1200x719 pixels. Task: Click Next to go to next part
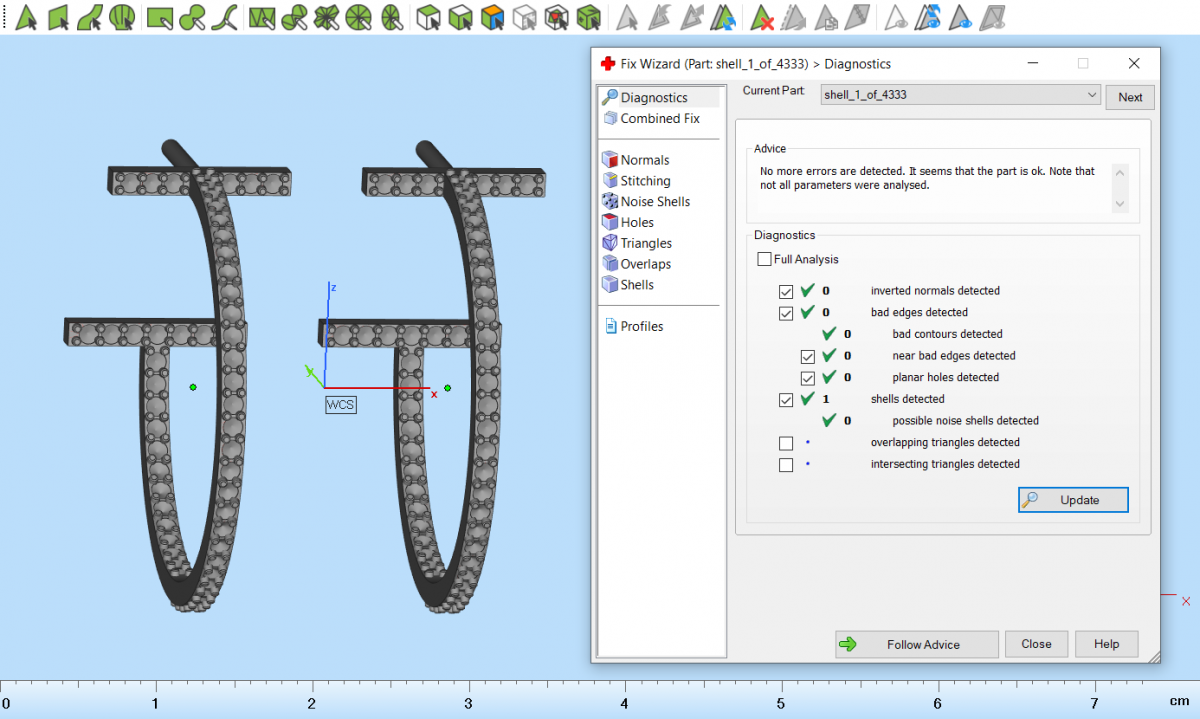tap(1130, 97)
